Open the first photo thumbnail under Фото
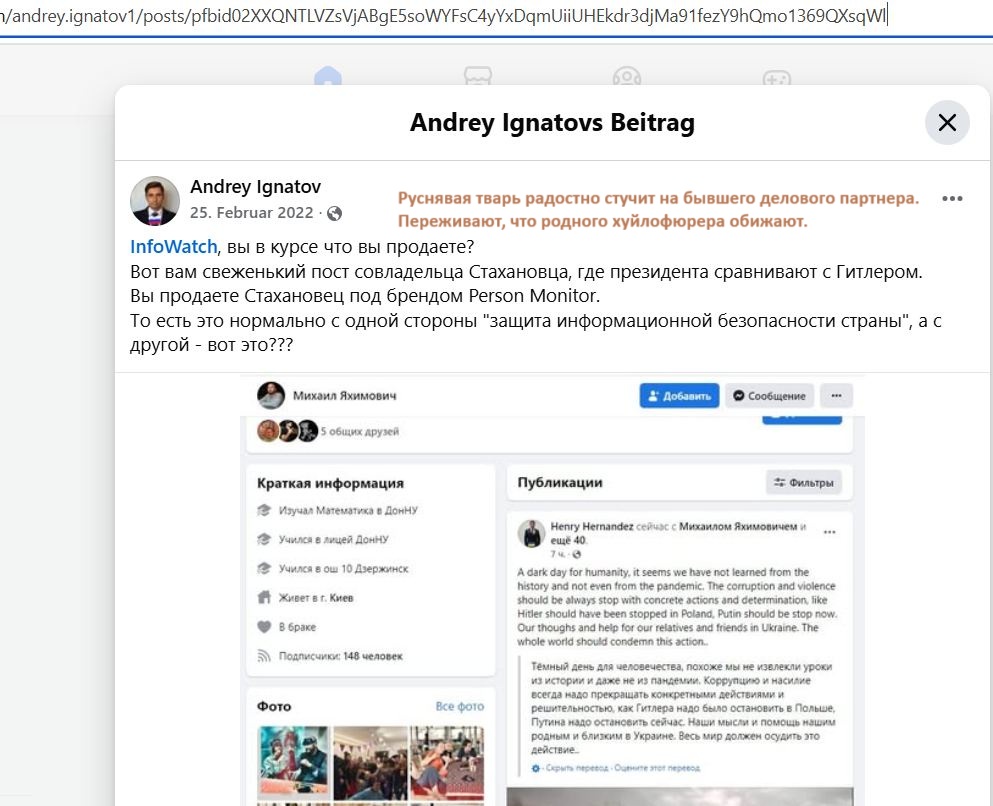 tap(294, 762)
